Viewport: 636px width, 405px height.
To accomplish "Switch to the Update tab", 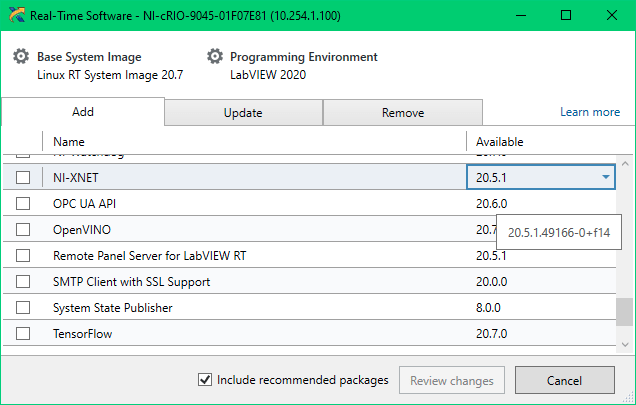I will (x=243, y=112).
